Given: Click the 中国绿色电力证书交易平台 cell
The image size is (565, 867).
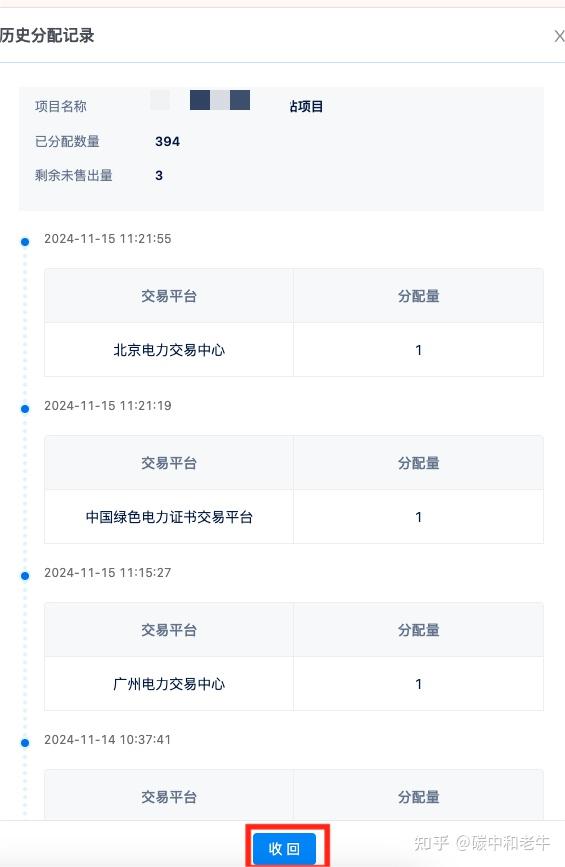Looking at the screenshot, I should point(169,517).
